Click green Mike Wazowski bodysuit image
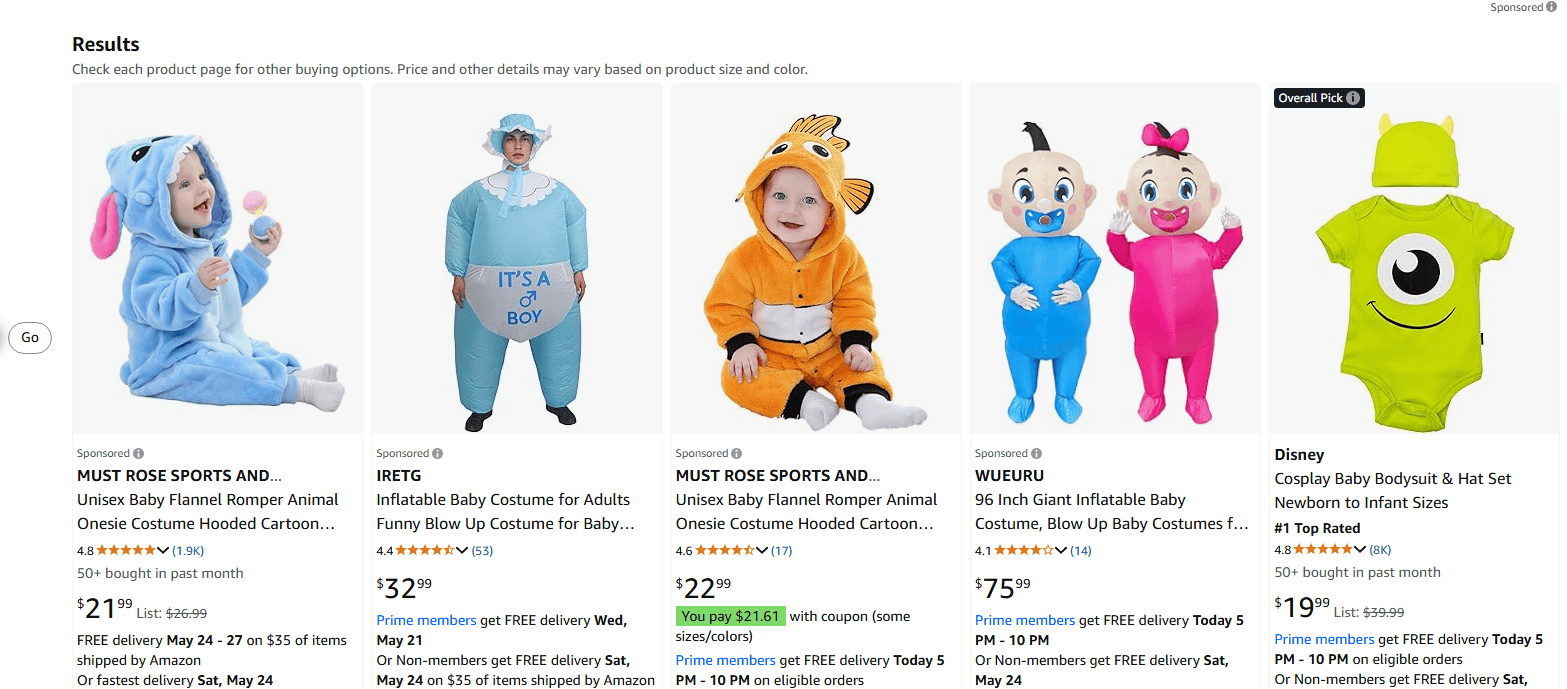Viewport: 1567px width, 689px height. coord(1413,260)
